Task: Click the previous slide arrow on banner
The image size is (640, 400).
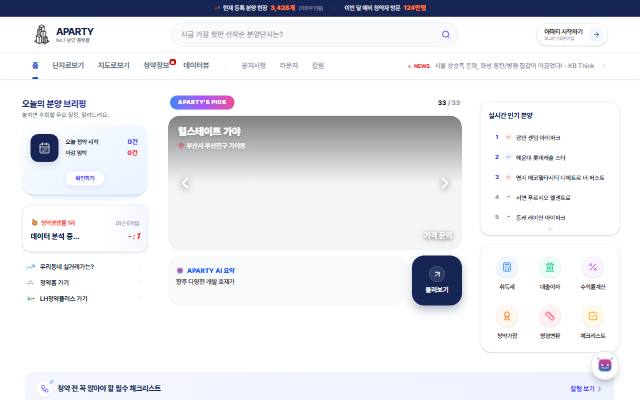Action: [x=185, y=183]
